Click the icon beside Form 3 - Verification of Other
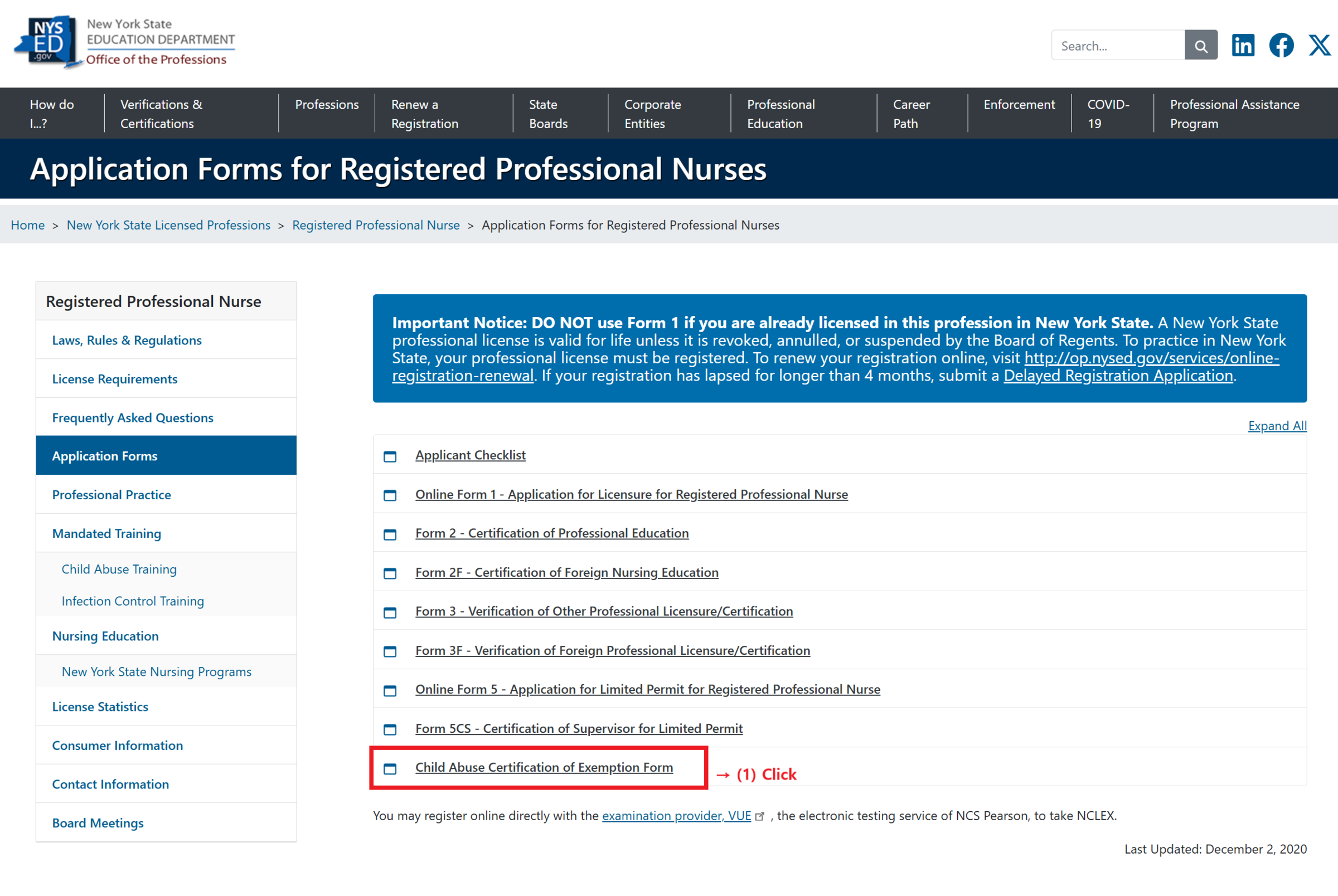The height and width of the screenshot is (896, 1338). [x=390, y=612]
